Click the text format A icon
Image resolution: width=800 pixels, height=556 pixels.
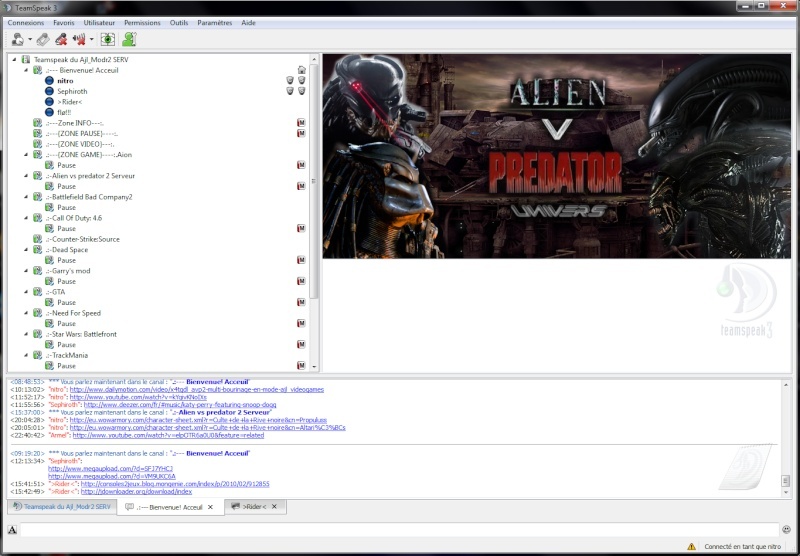point(12,530)
